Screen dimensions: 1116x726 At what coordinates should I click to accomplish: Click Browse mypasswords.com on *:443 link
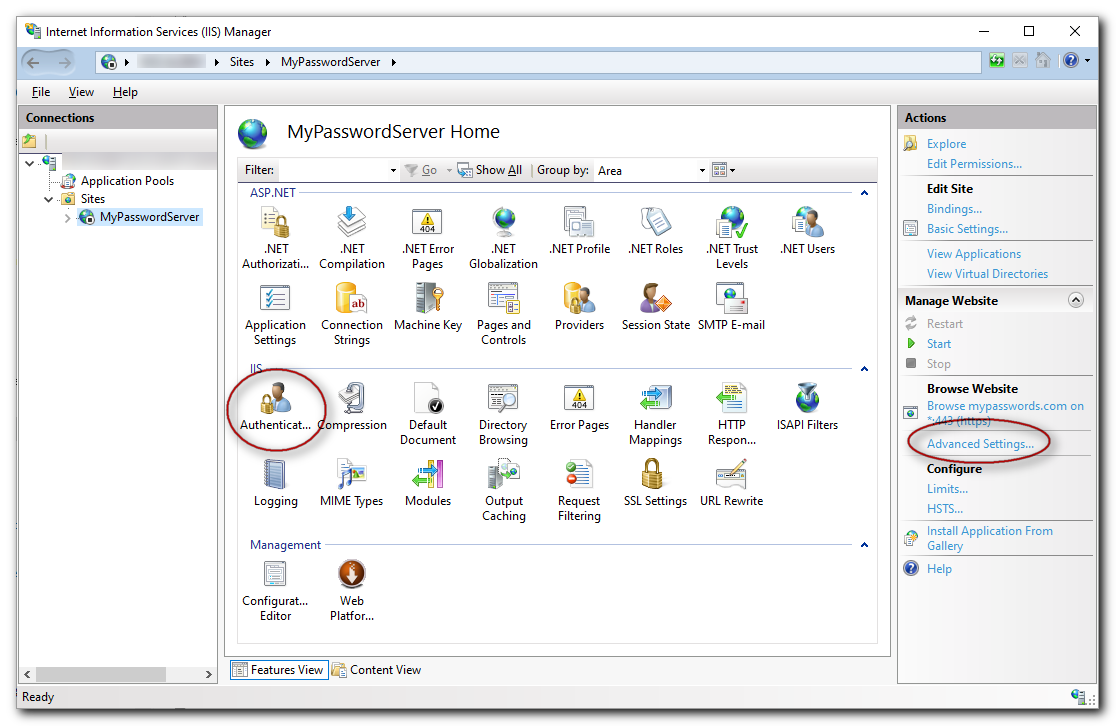point(1005,414)
